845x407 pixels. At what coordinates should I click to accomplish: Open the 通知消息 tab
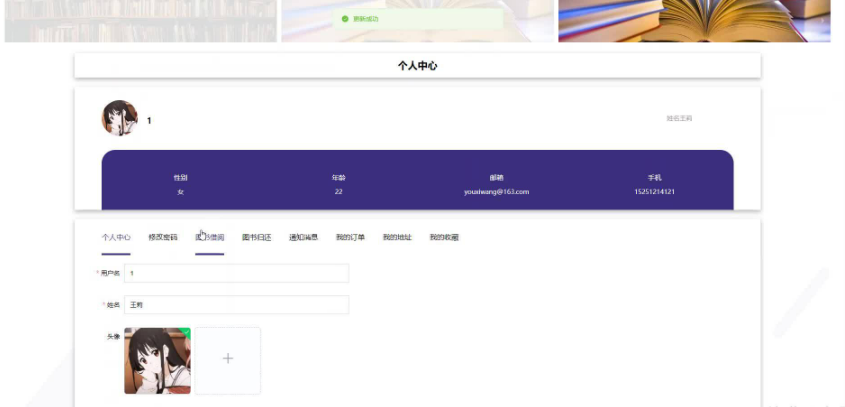(x=303, y=237)
